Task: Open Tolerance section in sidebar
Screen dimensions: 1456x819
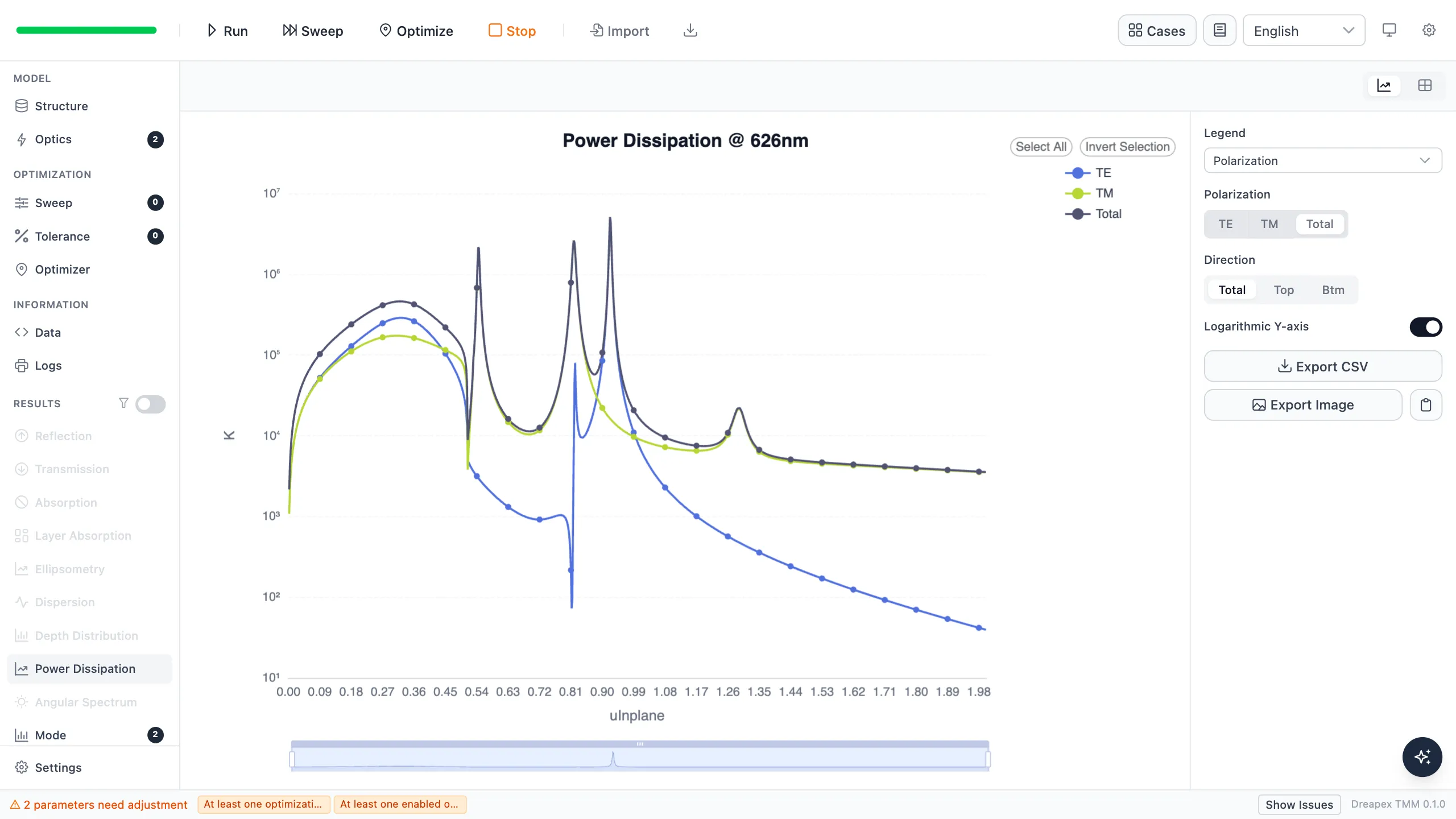Action: (x=90, y=237)
